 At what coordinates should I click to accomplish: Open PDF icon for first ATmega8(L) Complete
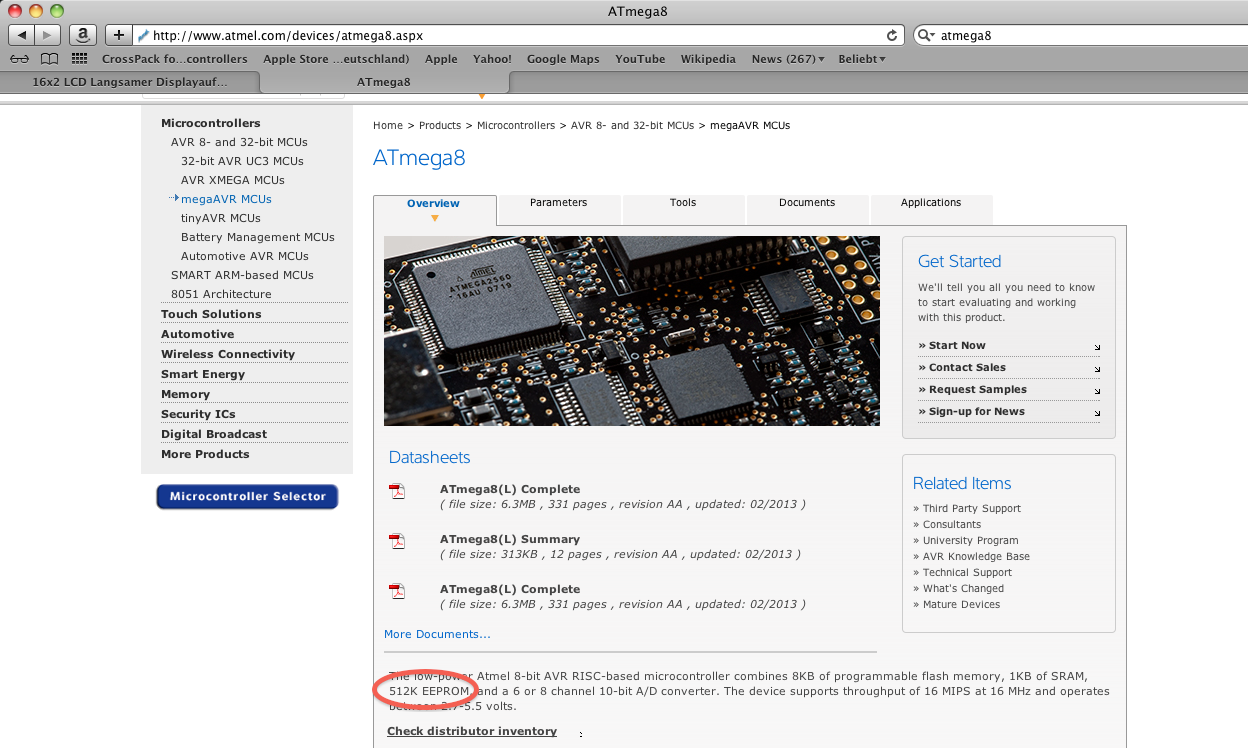[x=397, y=491]
